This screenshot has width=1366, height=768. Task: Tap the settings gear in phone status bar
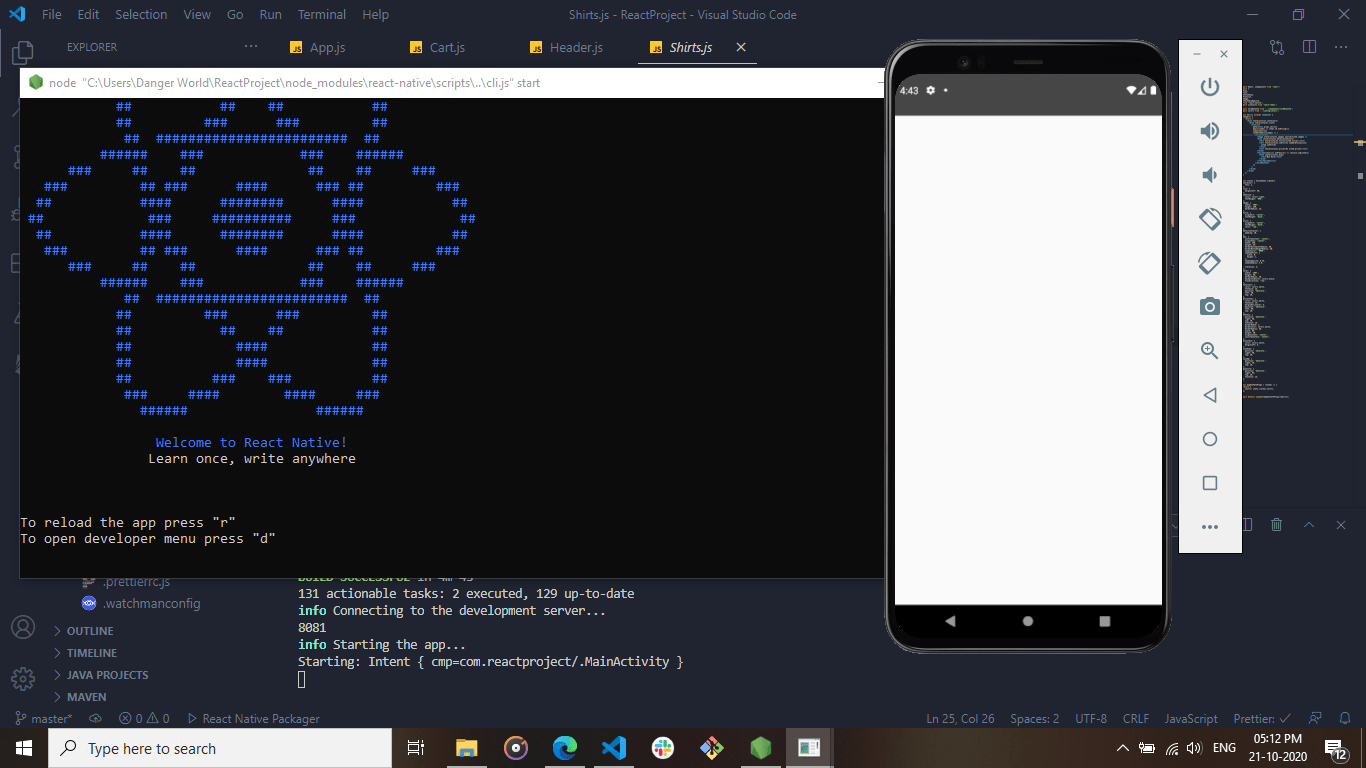(931, 90)
